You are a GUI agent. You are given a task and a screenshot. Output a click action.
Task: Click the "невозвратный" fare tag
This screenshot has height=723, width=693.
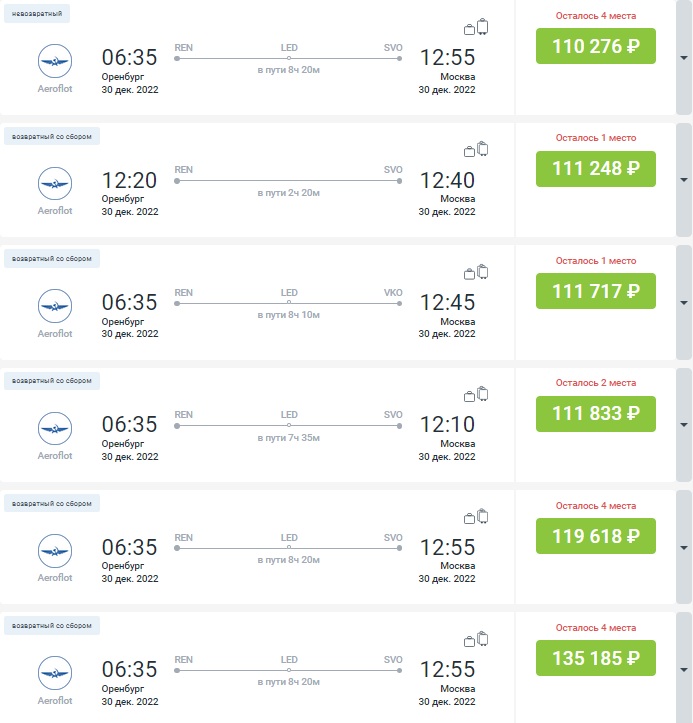pyautogui.click(x=37, y=14)
